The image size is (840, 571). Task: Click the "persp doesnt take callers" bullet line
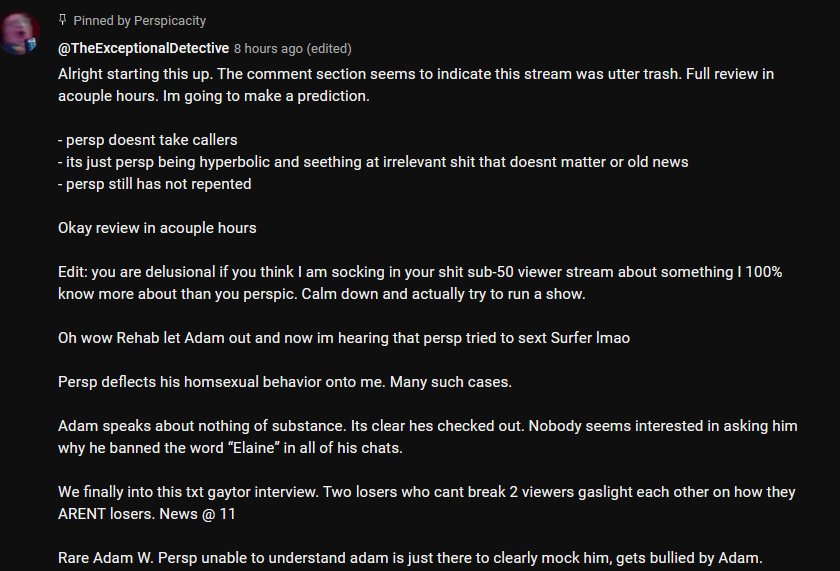tap(148, 140)
